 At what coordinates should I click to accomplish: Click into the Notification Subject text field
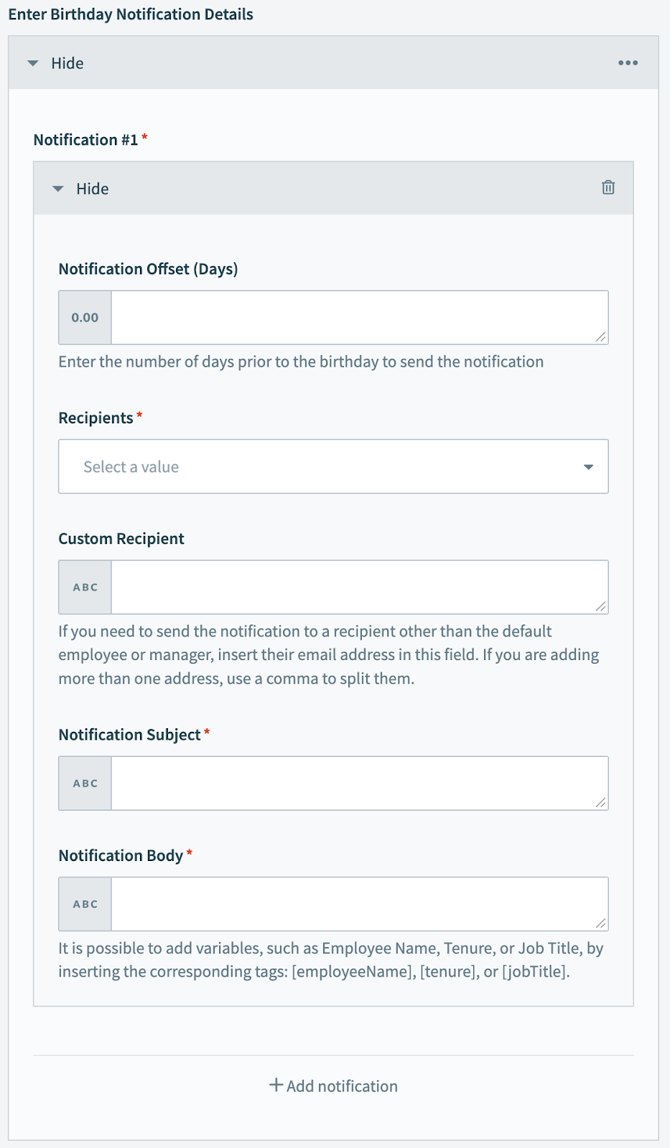(358, 783)
